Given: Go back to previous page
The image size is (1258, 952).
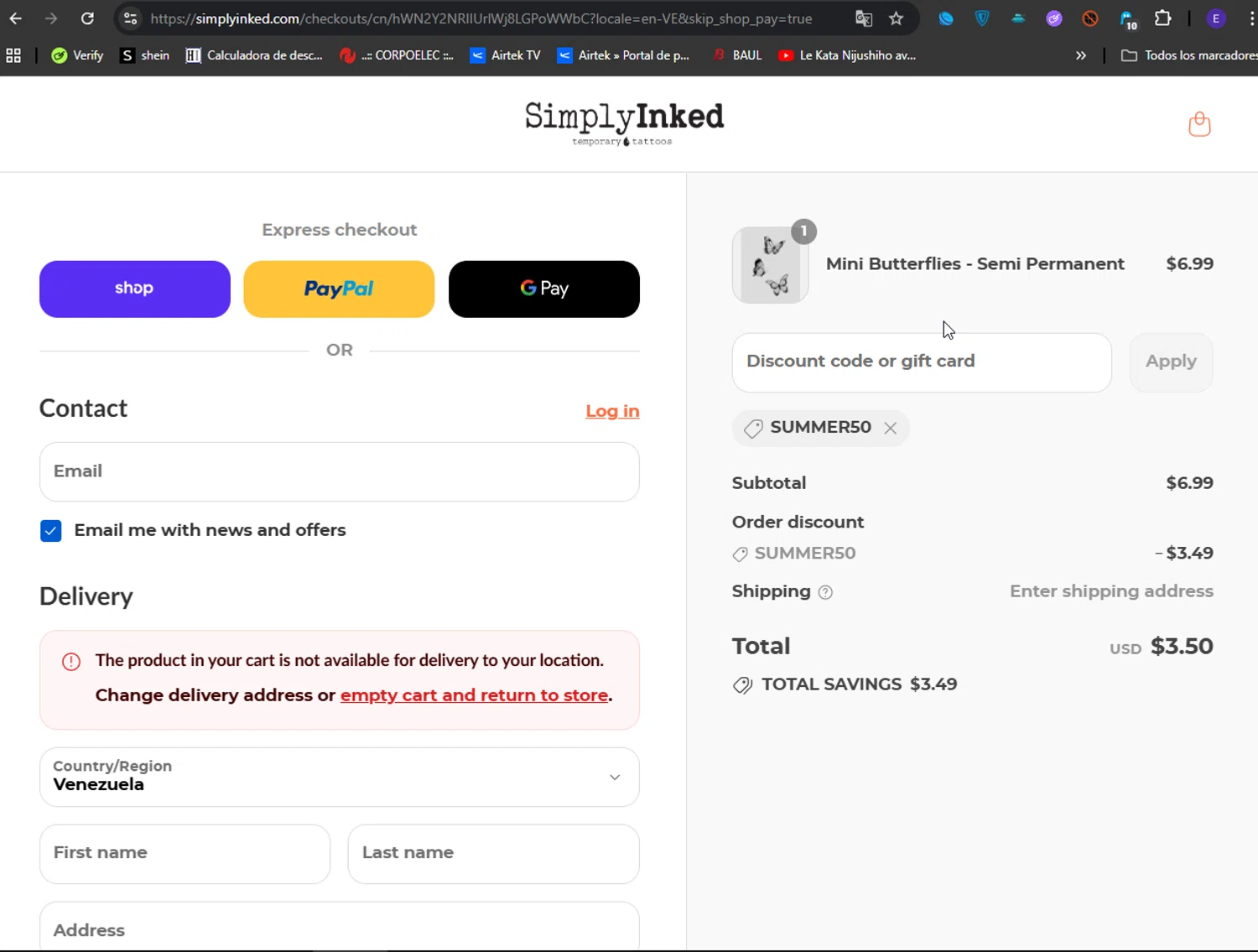Looking at the screenshot, I should coord(16,18).
